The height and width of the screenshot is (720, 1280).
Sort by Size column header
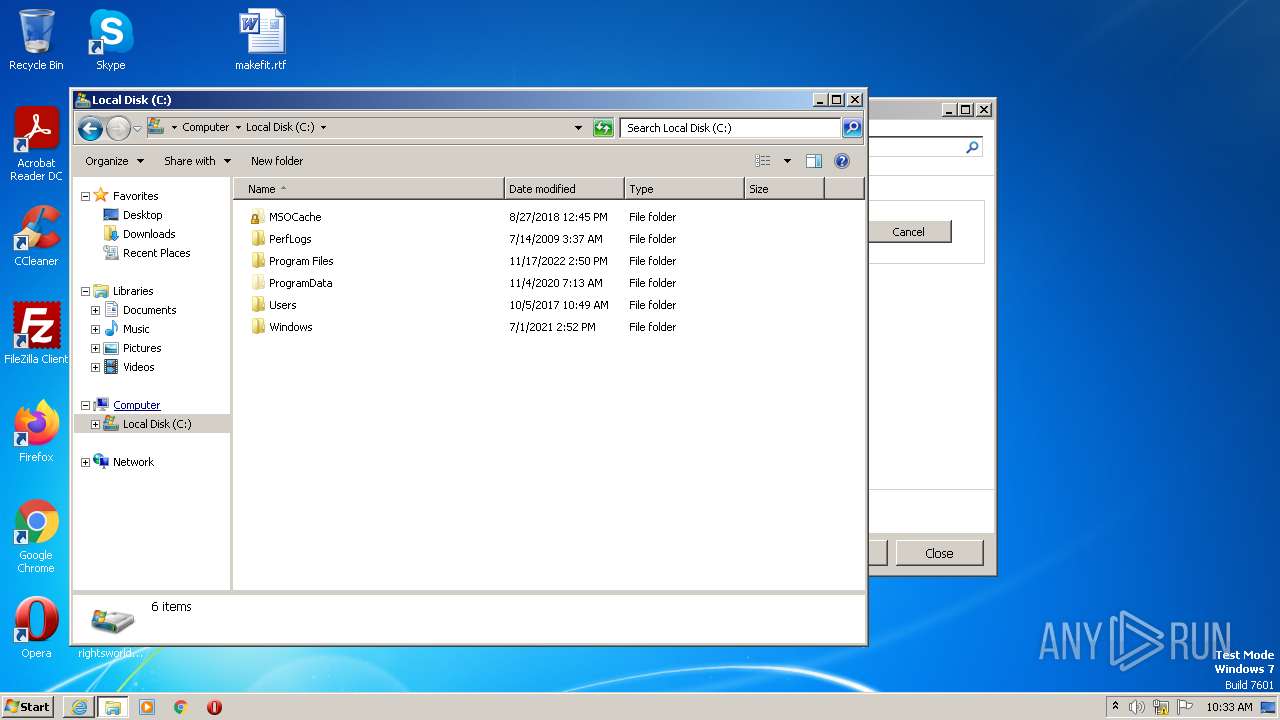[784, 189]
